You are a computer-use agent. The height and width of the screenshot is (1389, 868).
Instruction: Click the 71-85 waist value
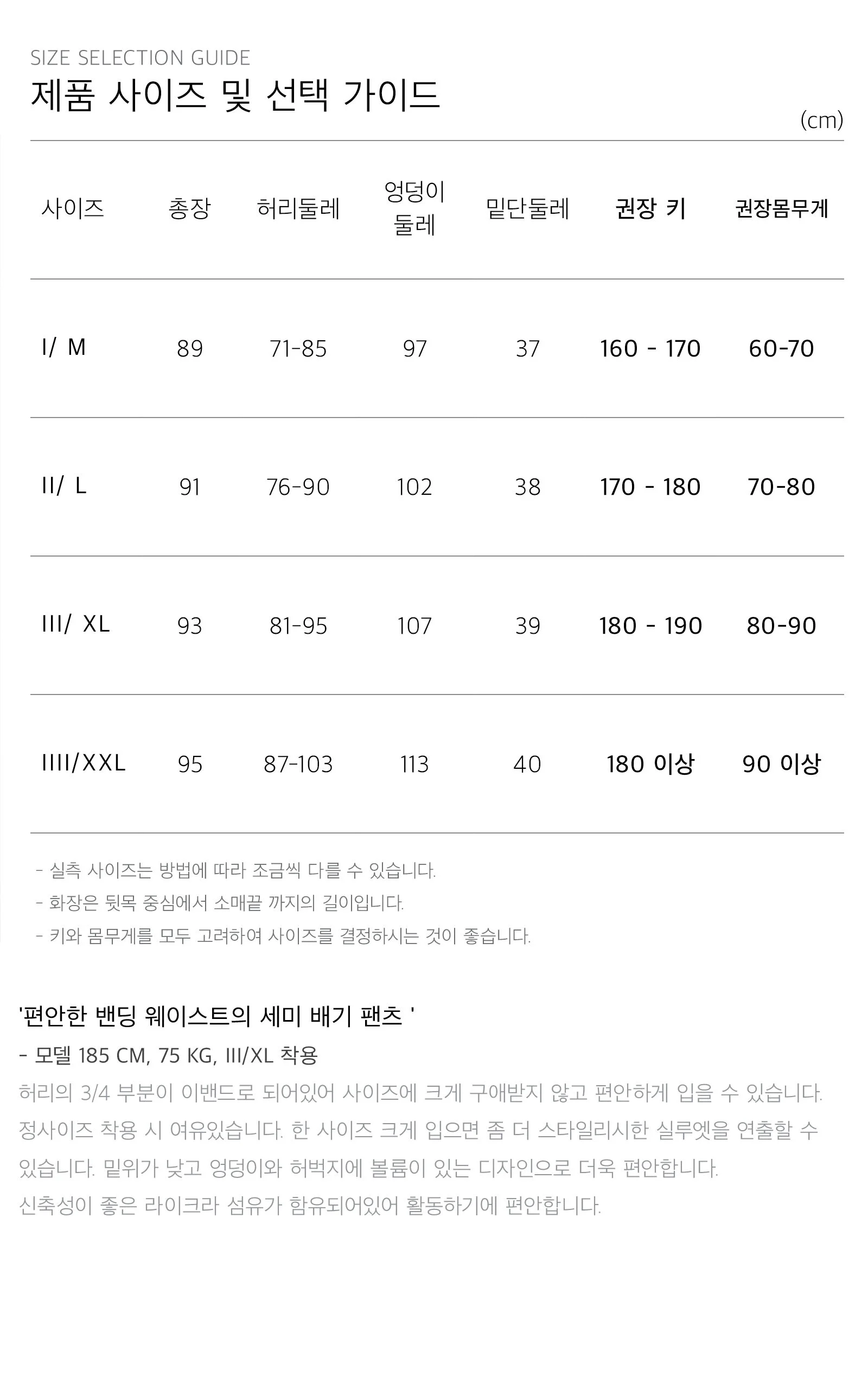coord(298,348)
